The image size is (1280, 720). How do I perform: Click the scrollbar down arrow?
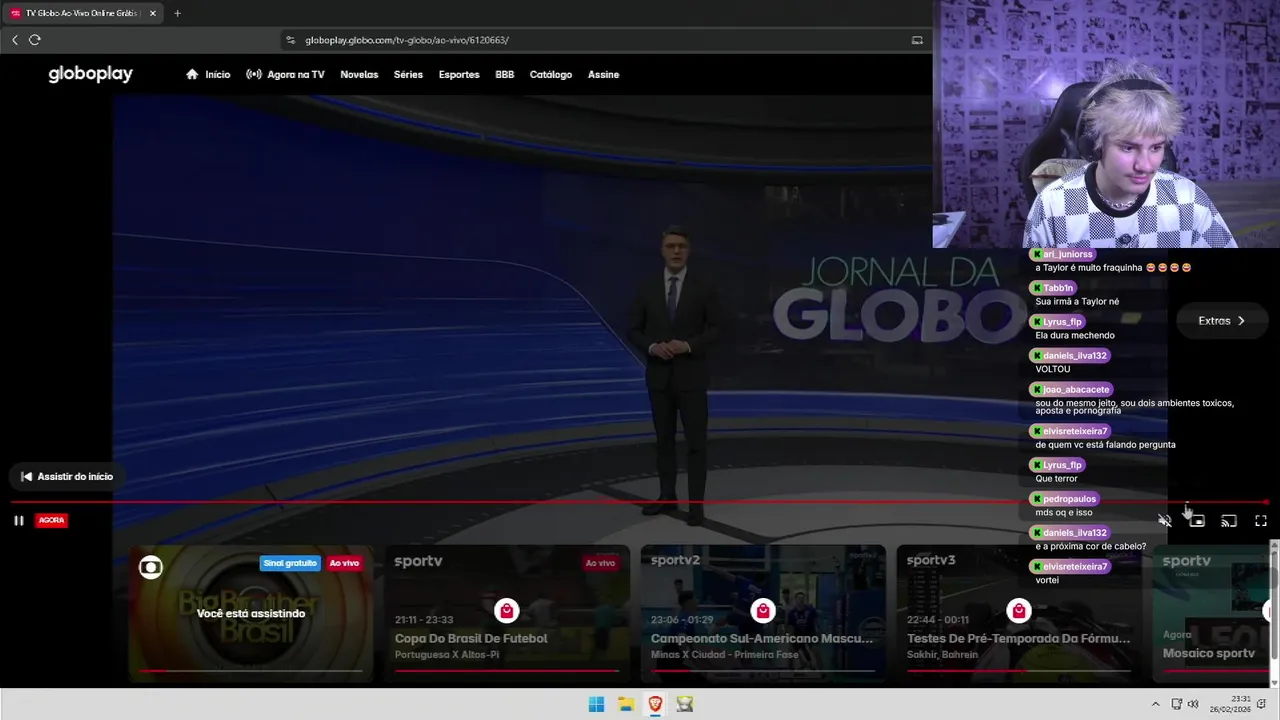tap(1274, 681)
